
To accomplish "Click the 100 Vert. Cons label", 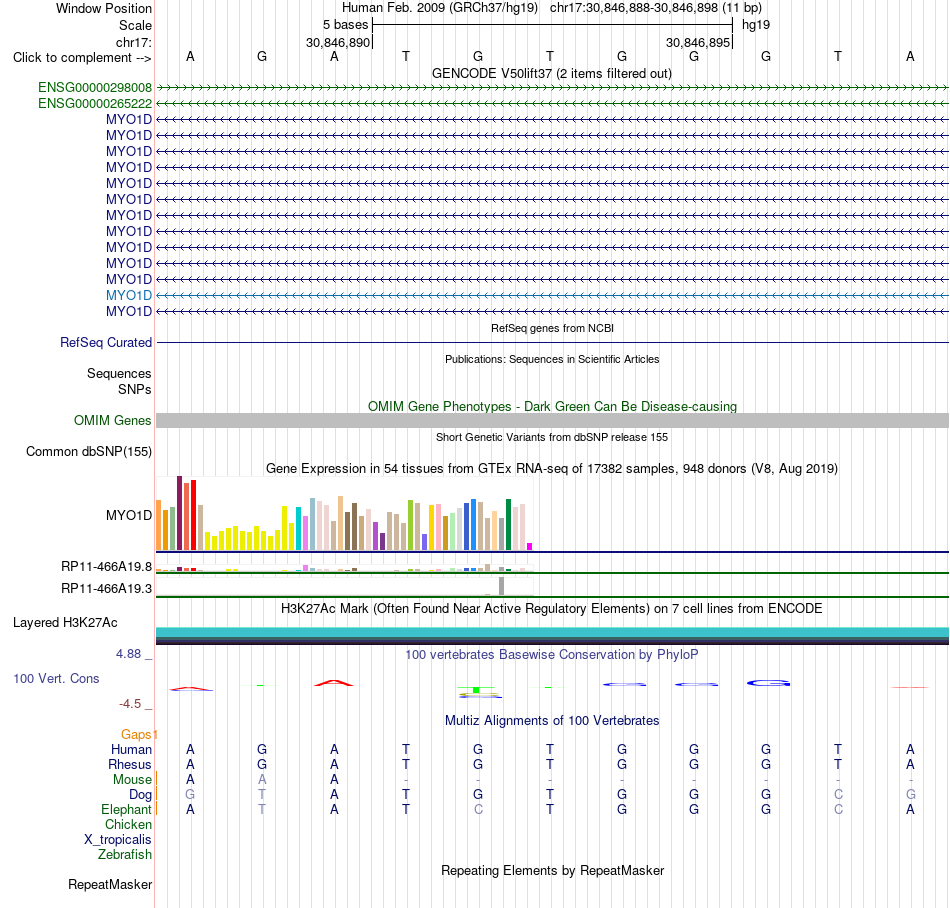I will (56, 679).
